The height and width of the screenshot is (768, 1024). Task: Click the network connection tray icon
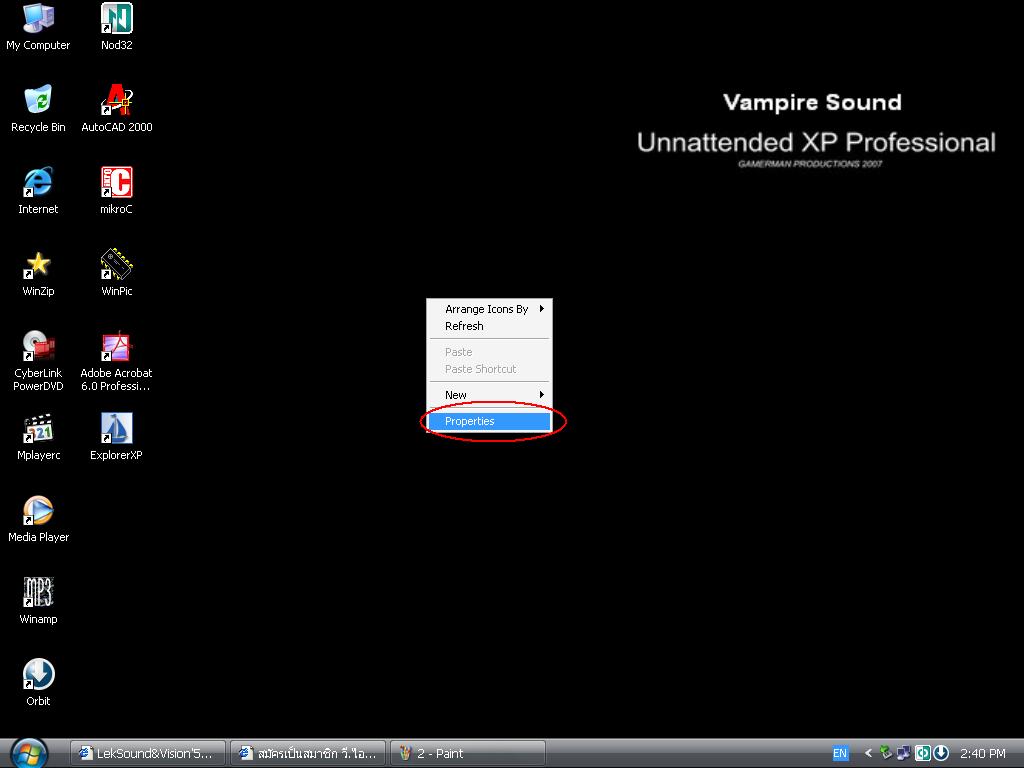click(904, 753)
